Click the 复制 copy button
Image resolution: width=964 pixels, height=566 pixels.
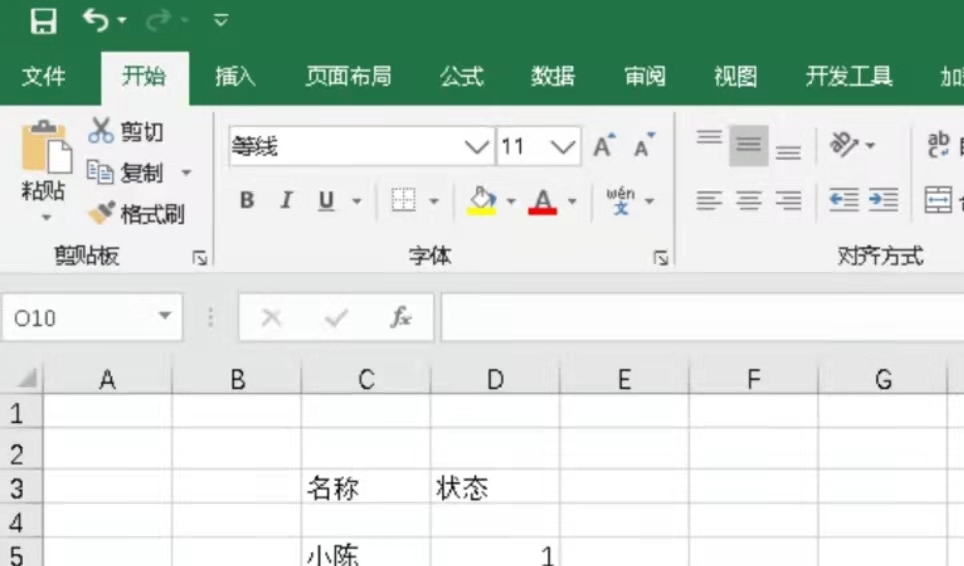pyautogui.click(x=128, y=173)
